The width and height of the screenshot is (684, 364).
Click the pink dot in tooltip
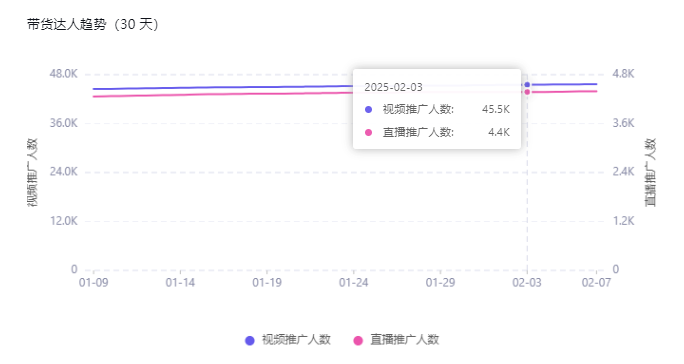369,132
